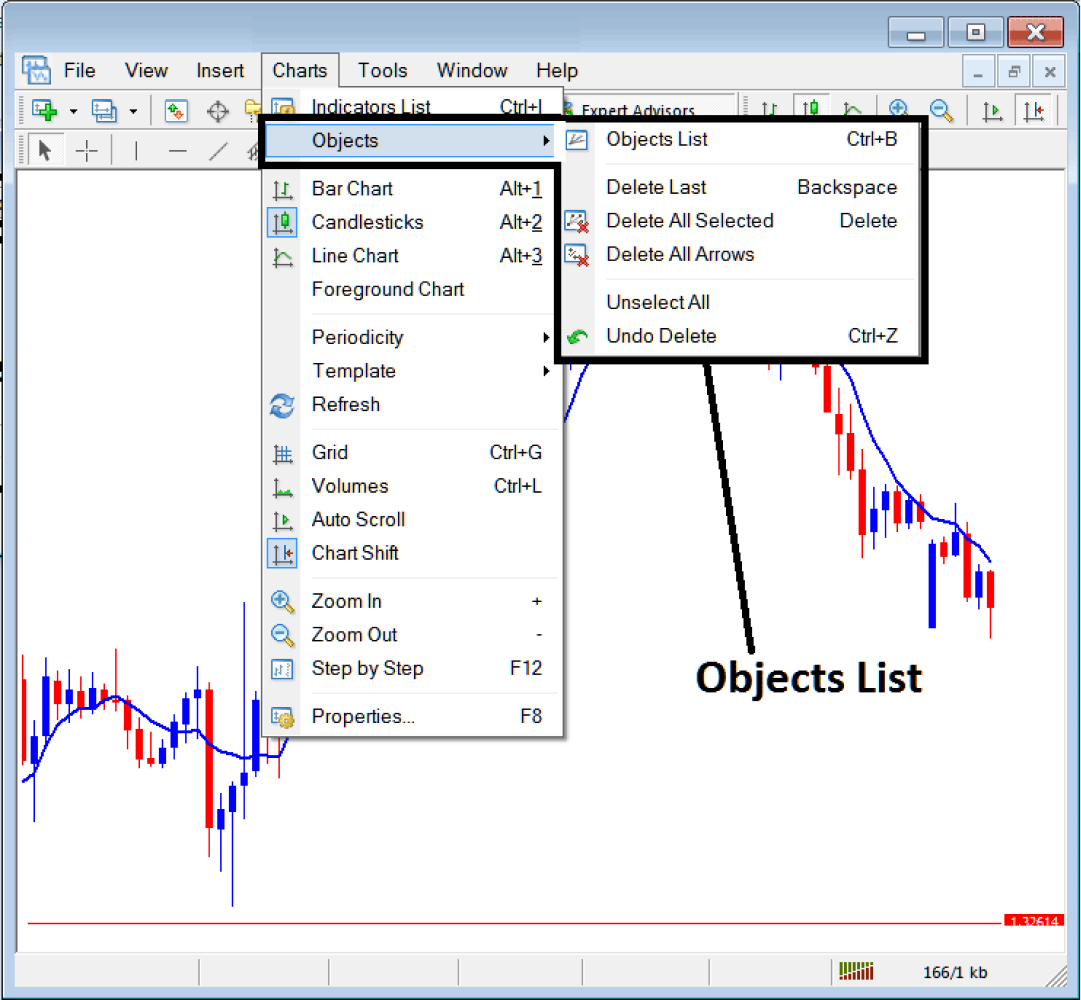Open the View menu
Image resolution: width=1081 pixels, height=1000 pixels.
click(146, 70)
